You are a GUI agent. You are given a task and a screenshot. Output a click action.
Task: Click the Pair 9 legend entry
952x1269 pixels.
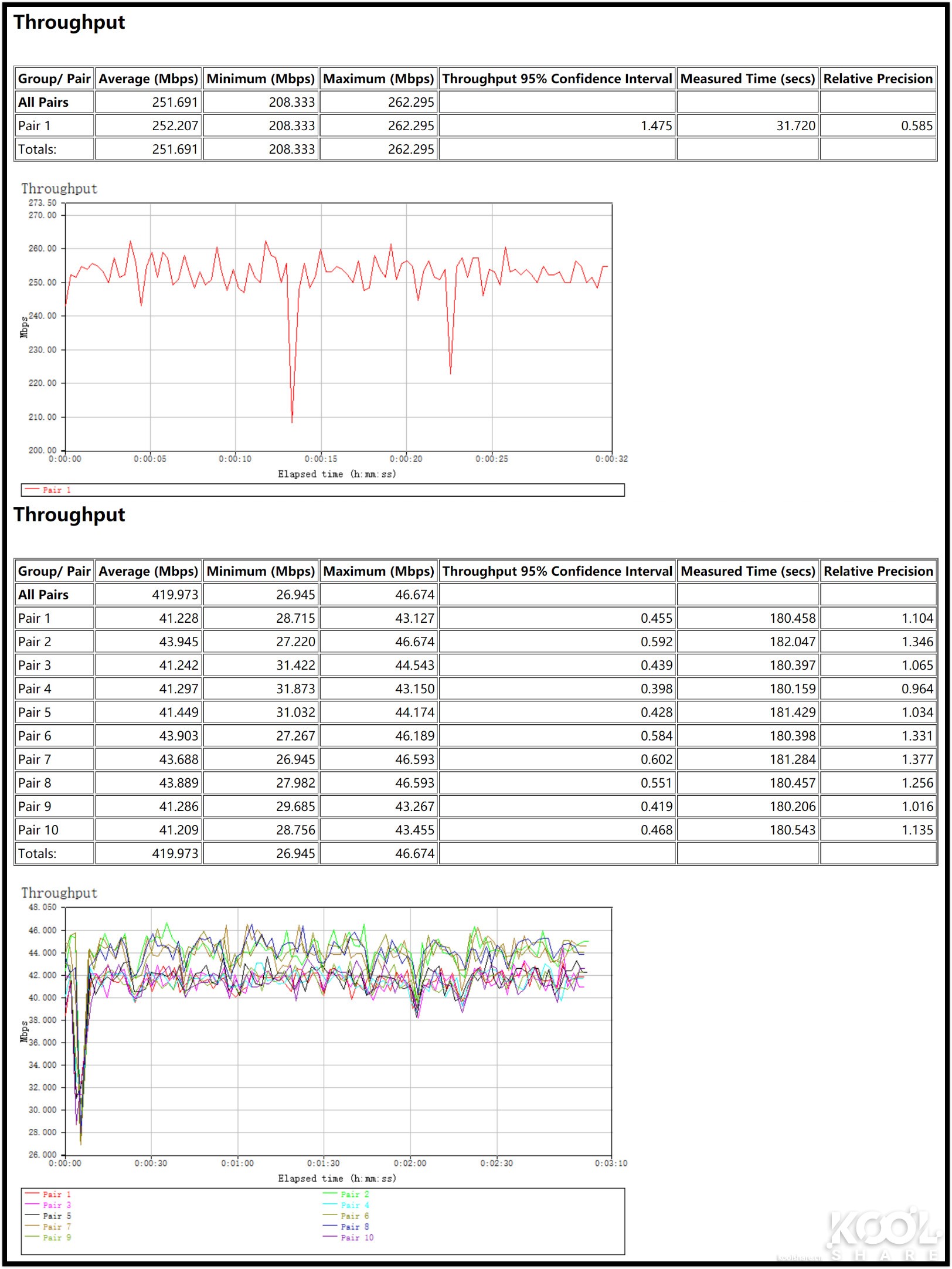coord(48,1237)
